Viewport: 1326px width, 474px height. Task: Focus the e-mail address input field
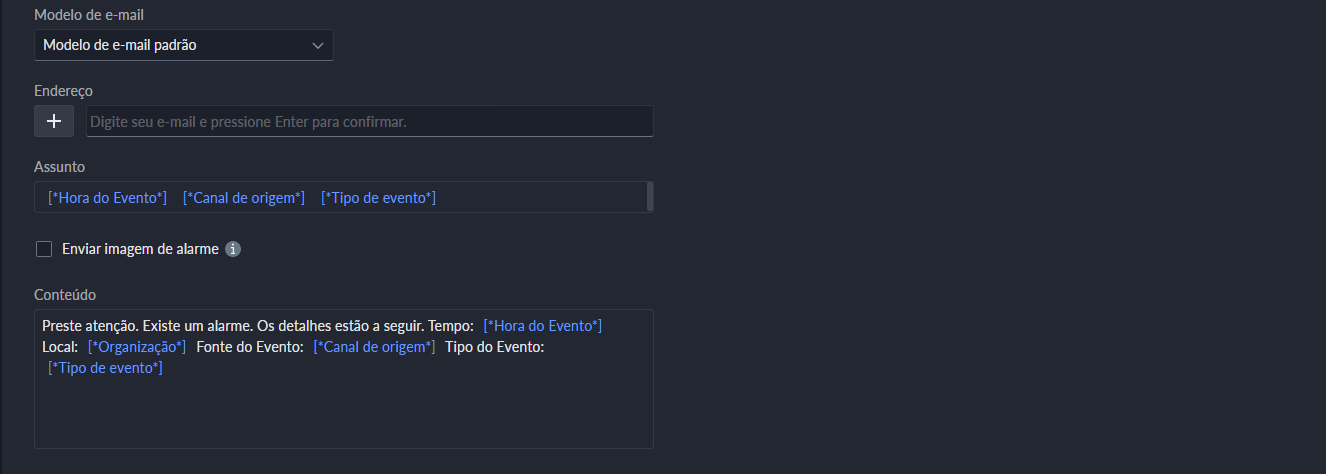coord(369,121)
